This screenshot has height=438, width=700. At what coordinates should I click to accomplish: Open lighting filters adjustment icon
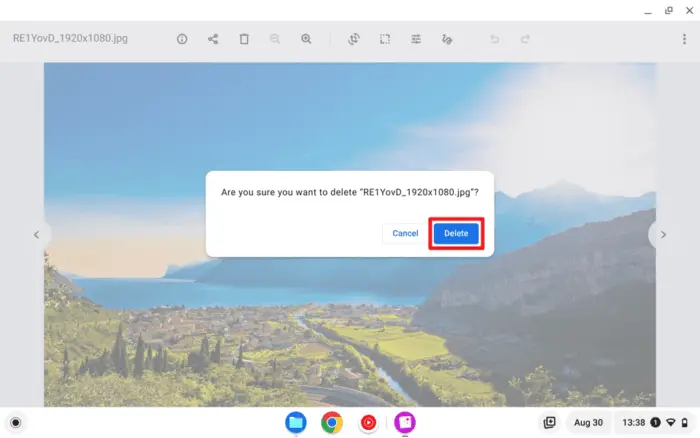(416, 39)
